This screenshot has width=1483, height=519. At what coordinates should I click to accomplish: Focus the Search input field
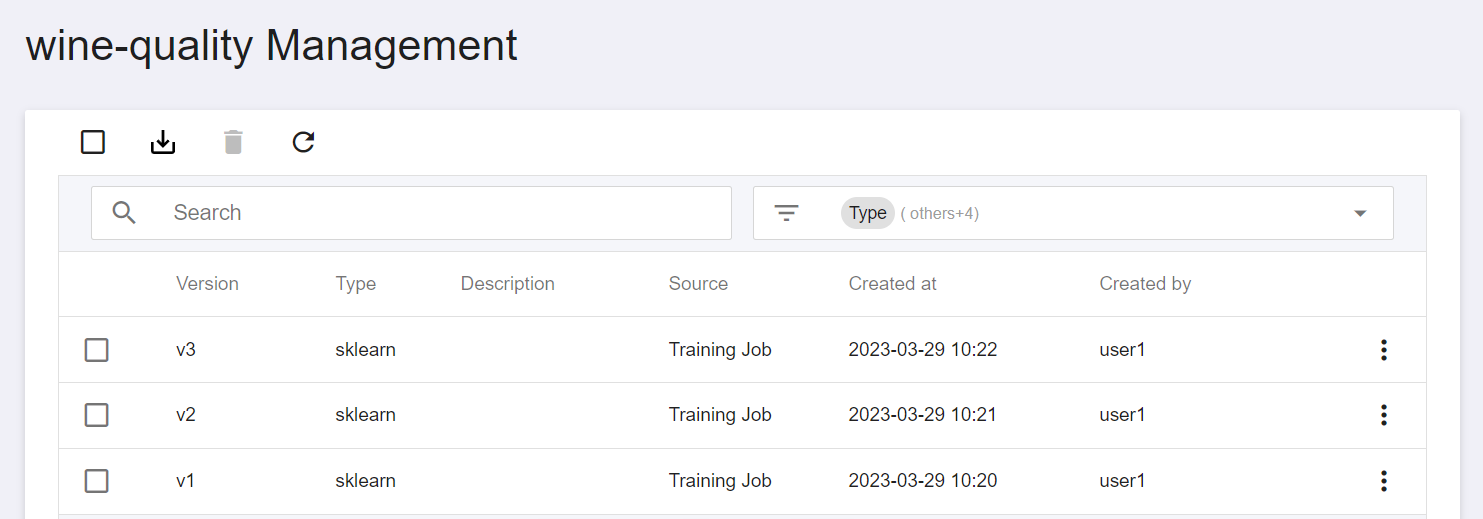click(x=411, y=213)
